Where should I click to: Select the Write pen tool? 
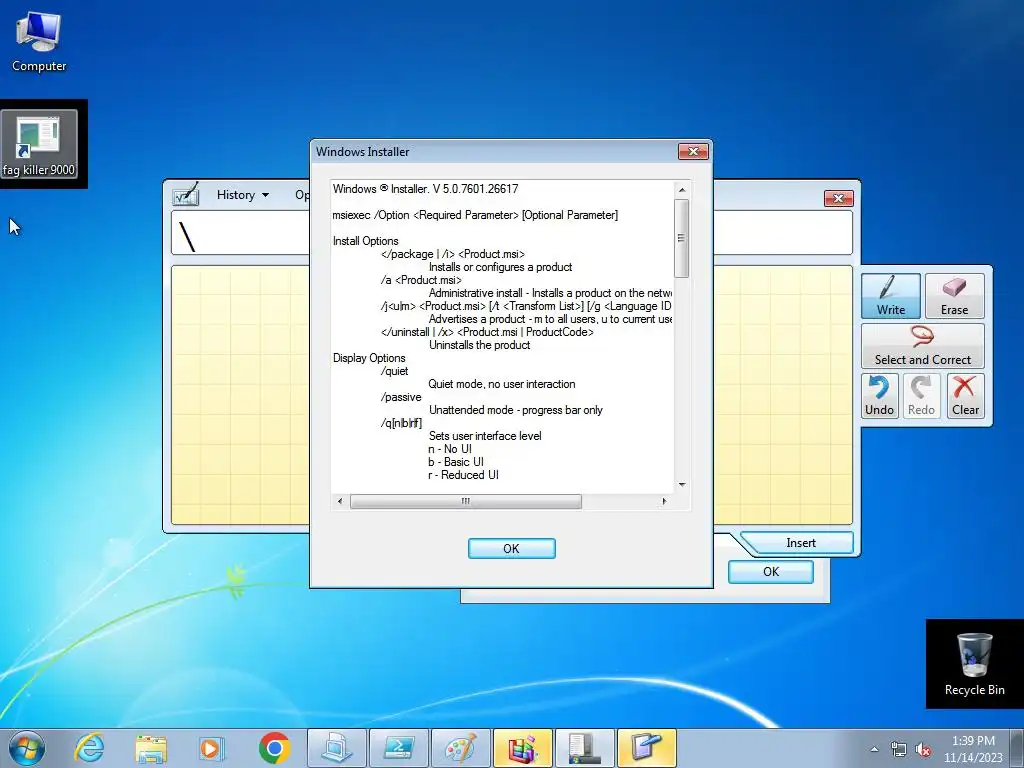[891, 295]
